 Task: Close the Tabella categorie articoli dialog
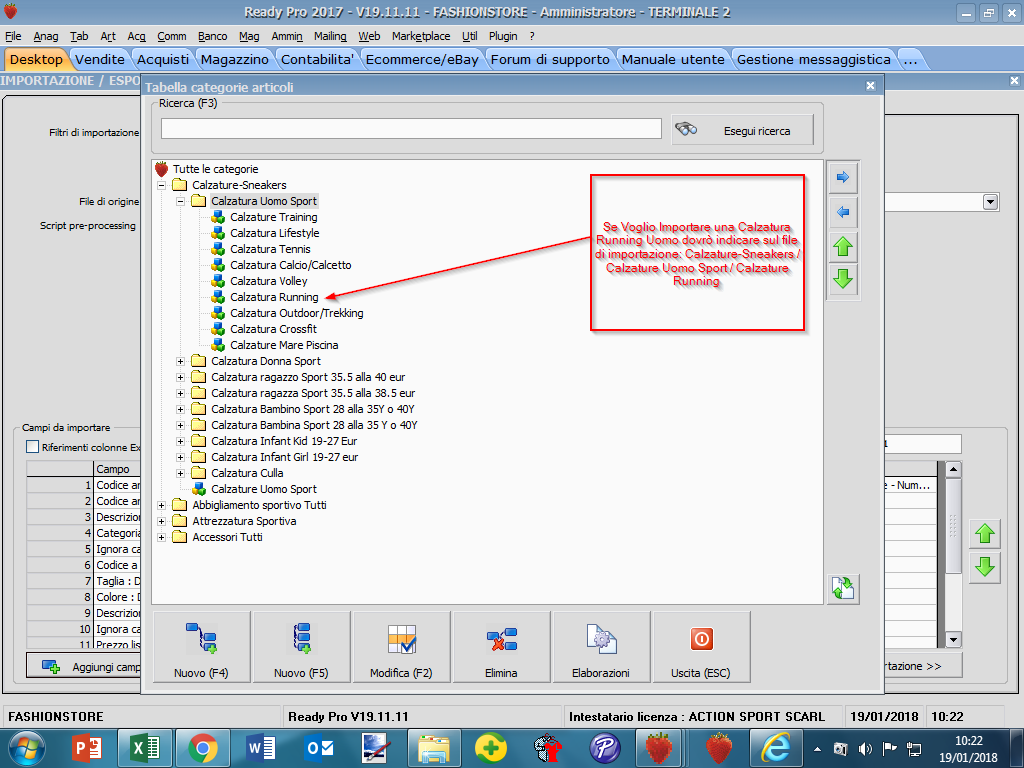pos(871,86)
